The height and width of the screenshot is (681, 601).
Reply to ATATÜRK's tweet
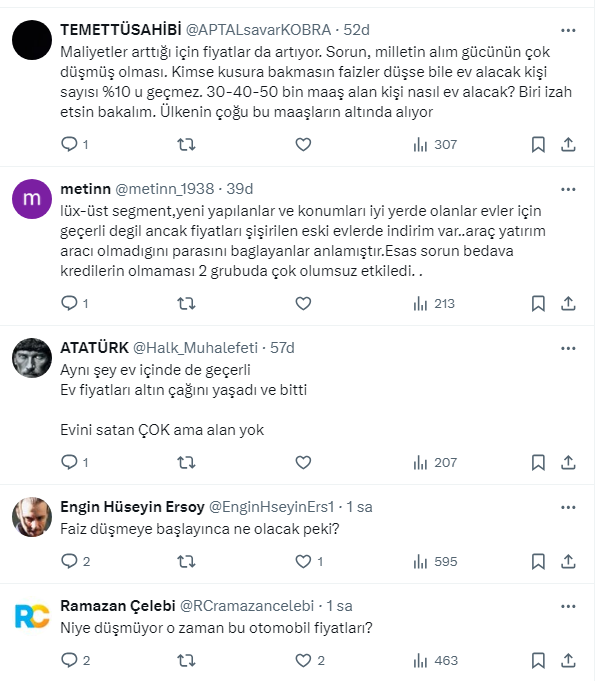click(x=69, y=462)
